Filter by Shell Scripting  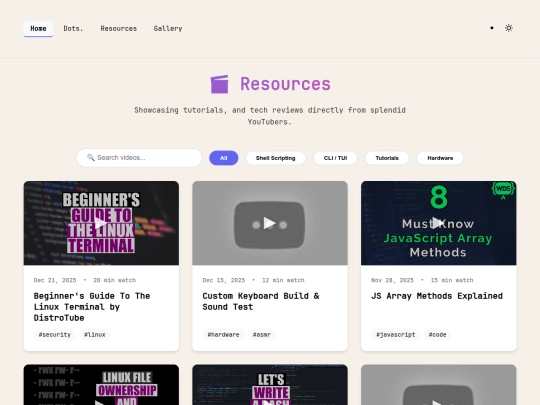click(x=276, y=158)
